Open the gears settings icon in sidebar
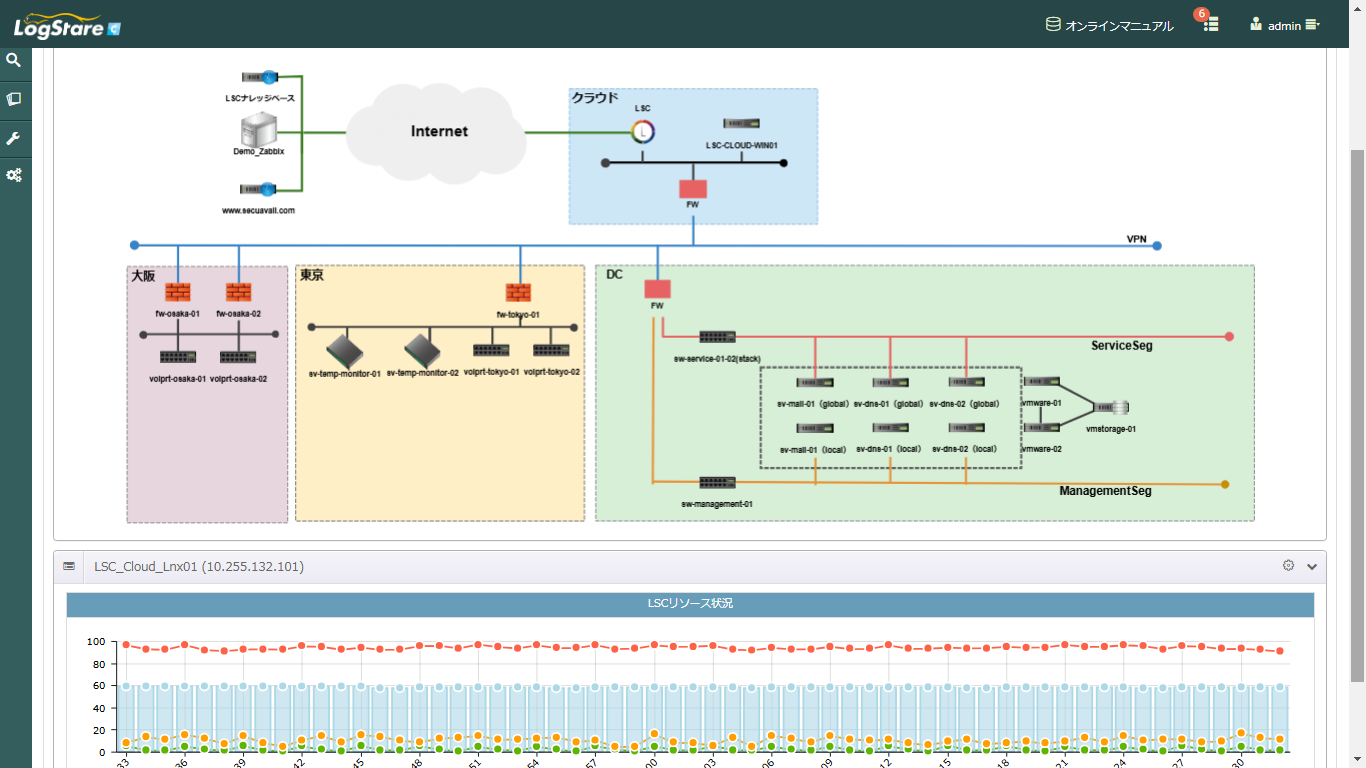This screenshot has width=1366, height=768. click(x=14, y=175)
